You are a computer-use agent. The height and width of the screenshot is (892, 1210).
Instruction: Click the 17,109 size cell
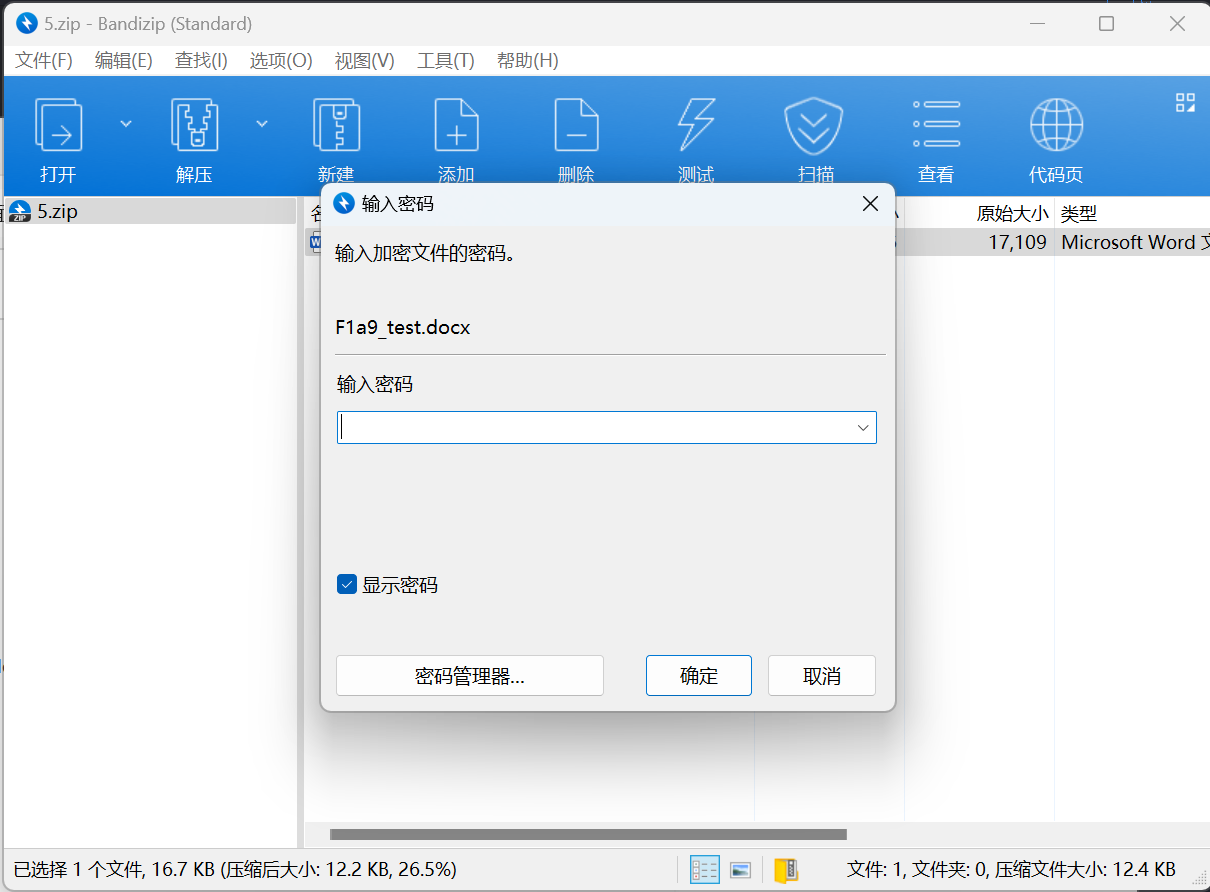1017,242
